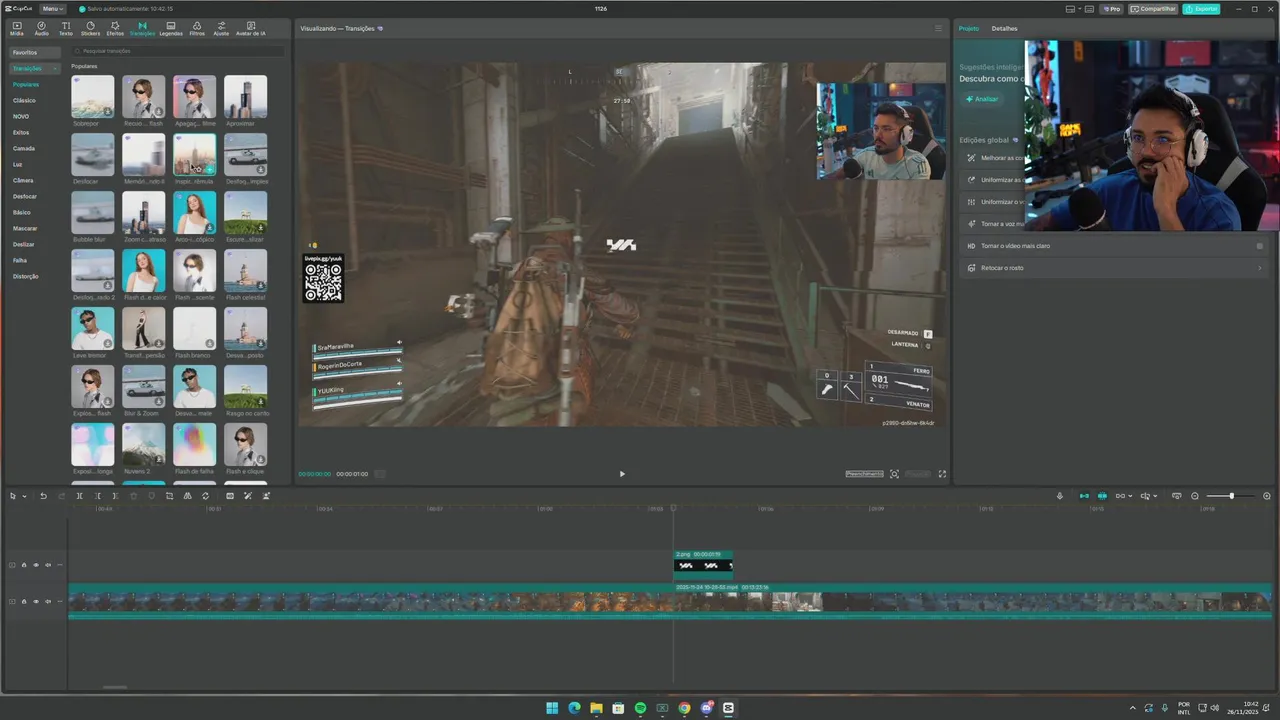The image size is (1280, 720).
Task: Open the Ajuste panel
Action: [221, 28]
